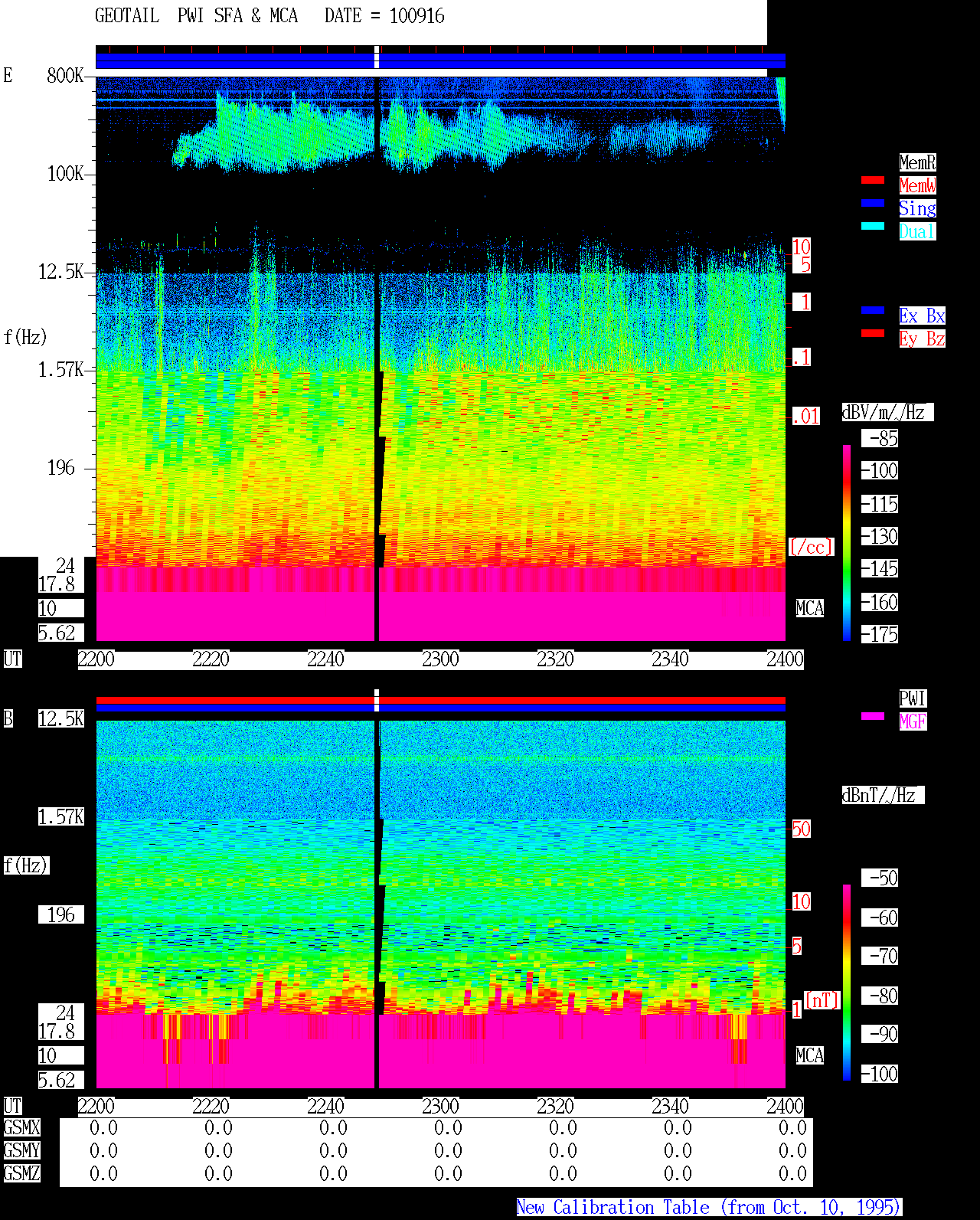The image size is (980, 1220).
Task: Click the '-80' magnetic color scale value
Action: (880, 996)
